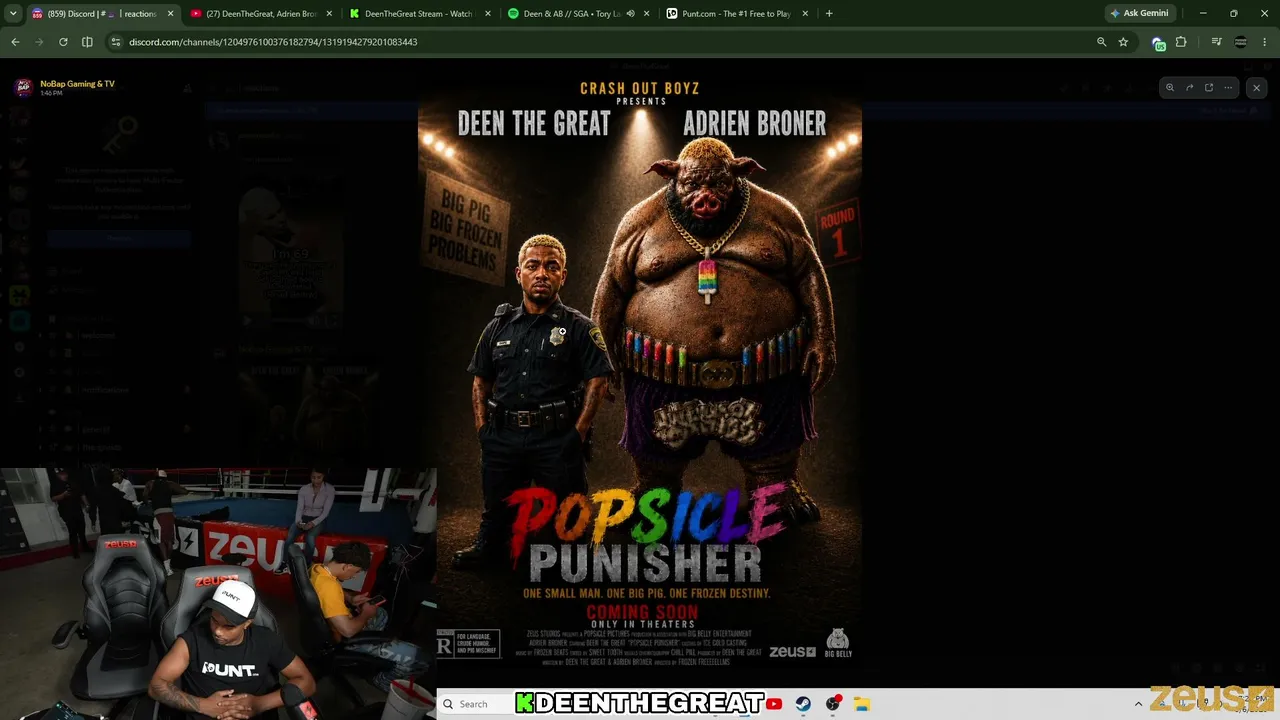Show hidden system tray icons

[1138, 704]
